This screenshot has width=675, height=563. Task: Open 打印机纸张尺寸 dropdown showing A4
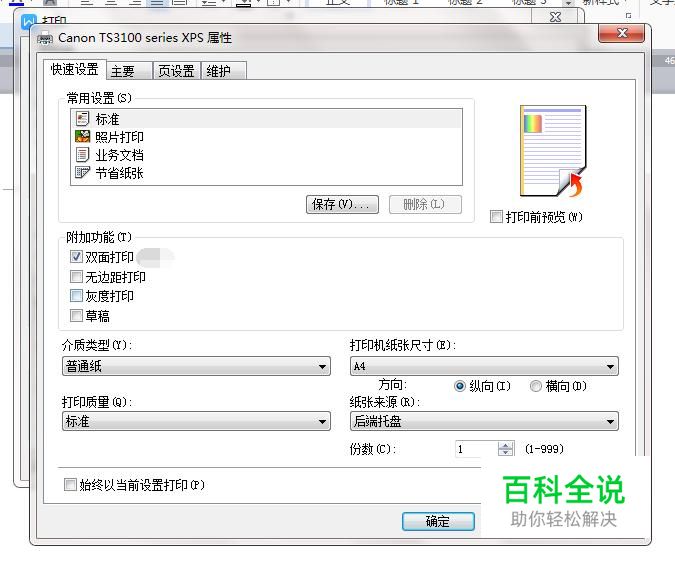point(484,366)
